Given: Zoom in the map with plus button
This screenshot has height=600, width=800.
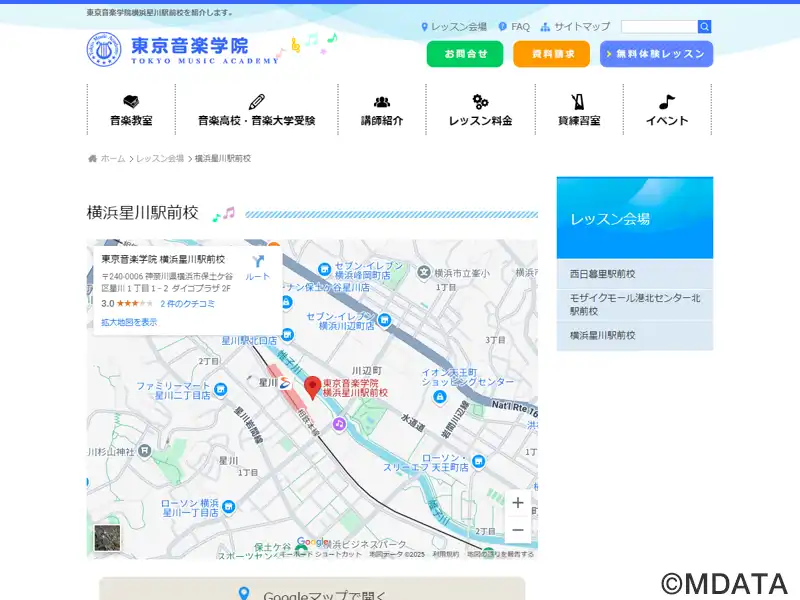Looking at the screenshot, I should coord(518,503).
